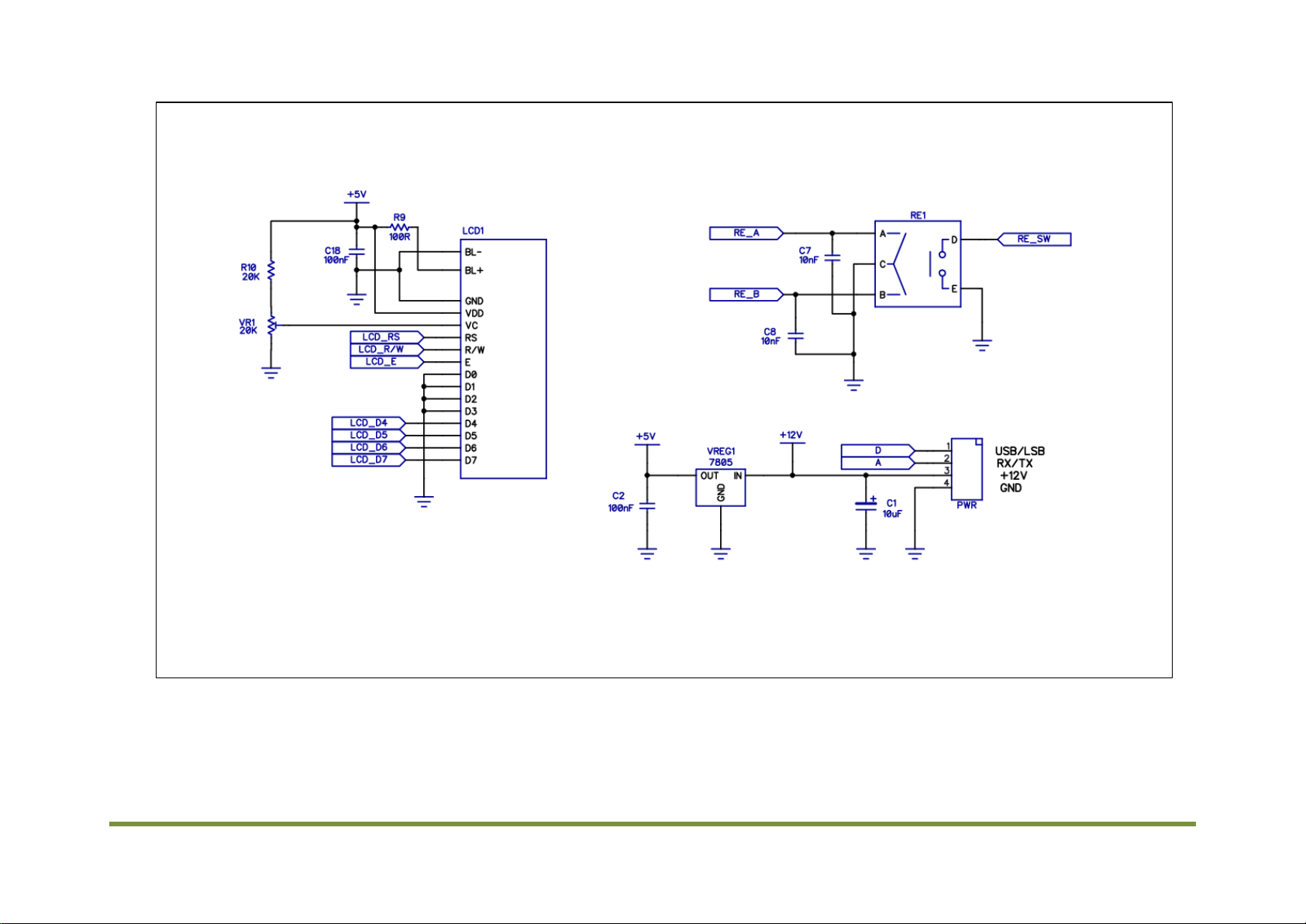Image resolution: width=1306 pixels, height=924 pixels.
Task: Click the LCD1 component block
Action: click(503, 359)
